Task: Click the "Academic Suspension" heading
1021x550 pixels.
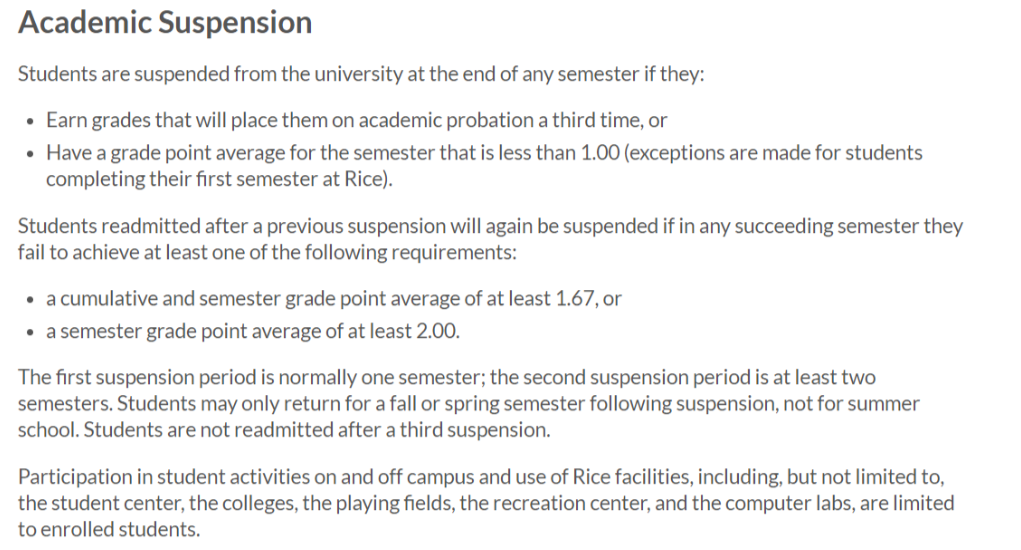Action: coord(165,23)
